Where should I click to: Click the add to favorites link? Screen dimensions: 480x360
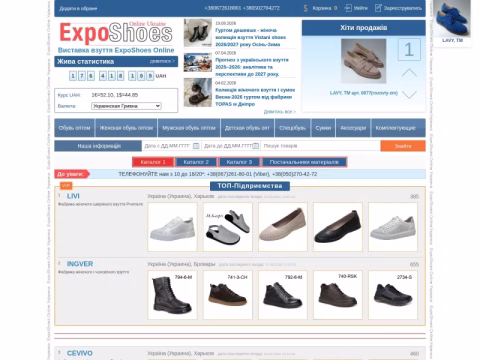point(78,8)
